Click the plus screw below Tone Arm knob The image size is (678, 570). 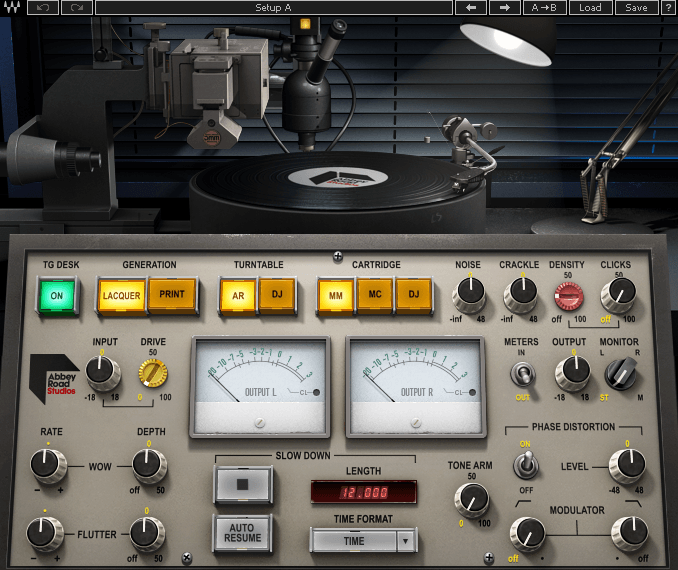[489, 558]
